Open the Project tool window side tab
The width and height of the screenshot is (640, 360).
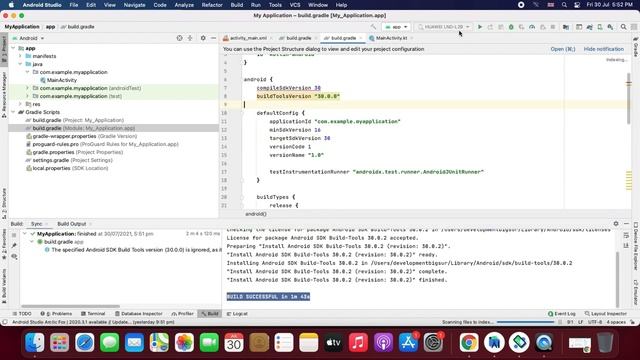(4, 49)
